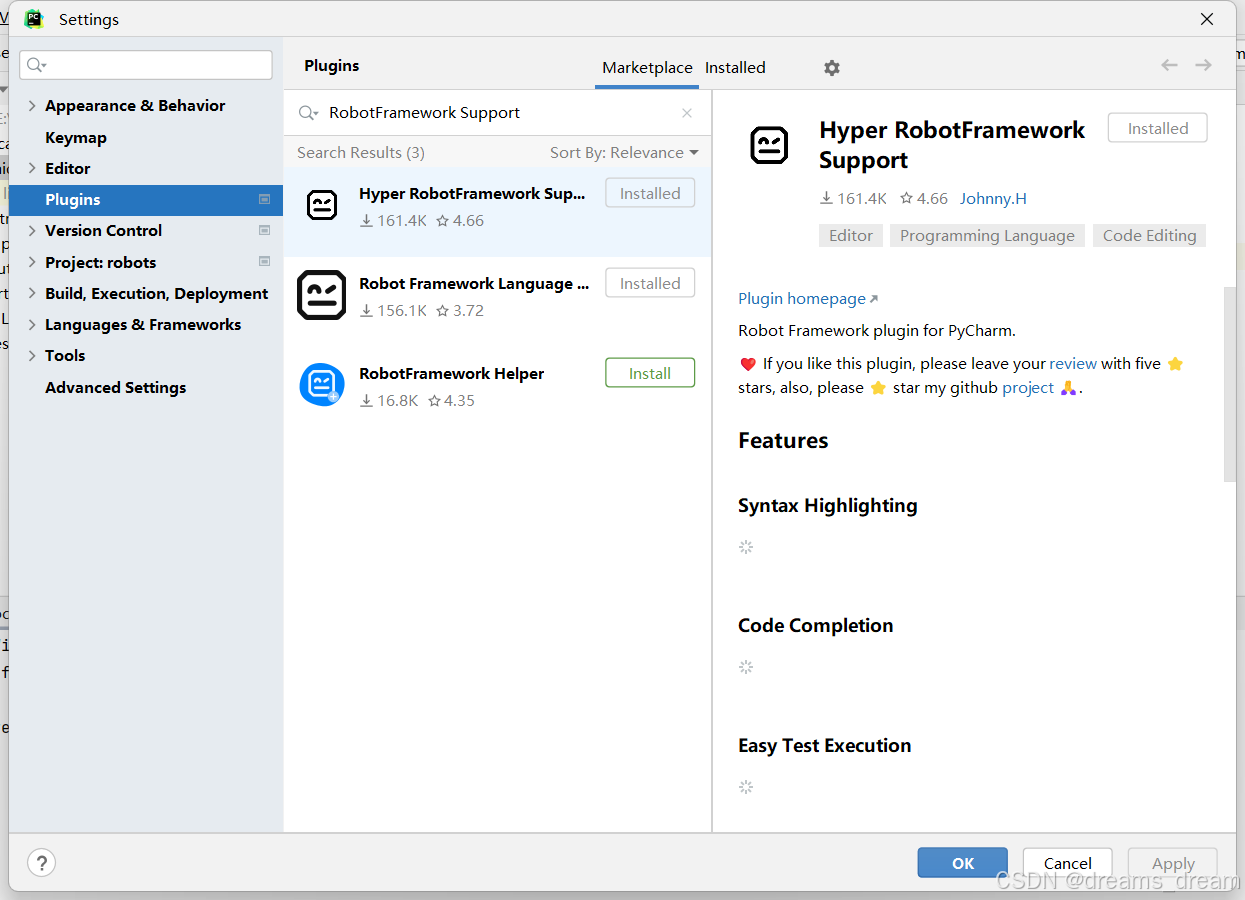Click the large plugin logo in details
The width and height of the screenshot is (1245, 900).
[769, 146]
